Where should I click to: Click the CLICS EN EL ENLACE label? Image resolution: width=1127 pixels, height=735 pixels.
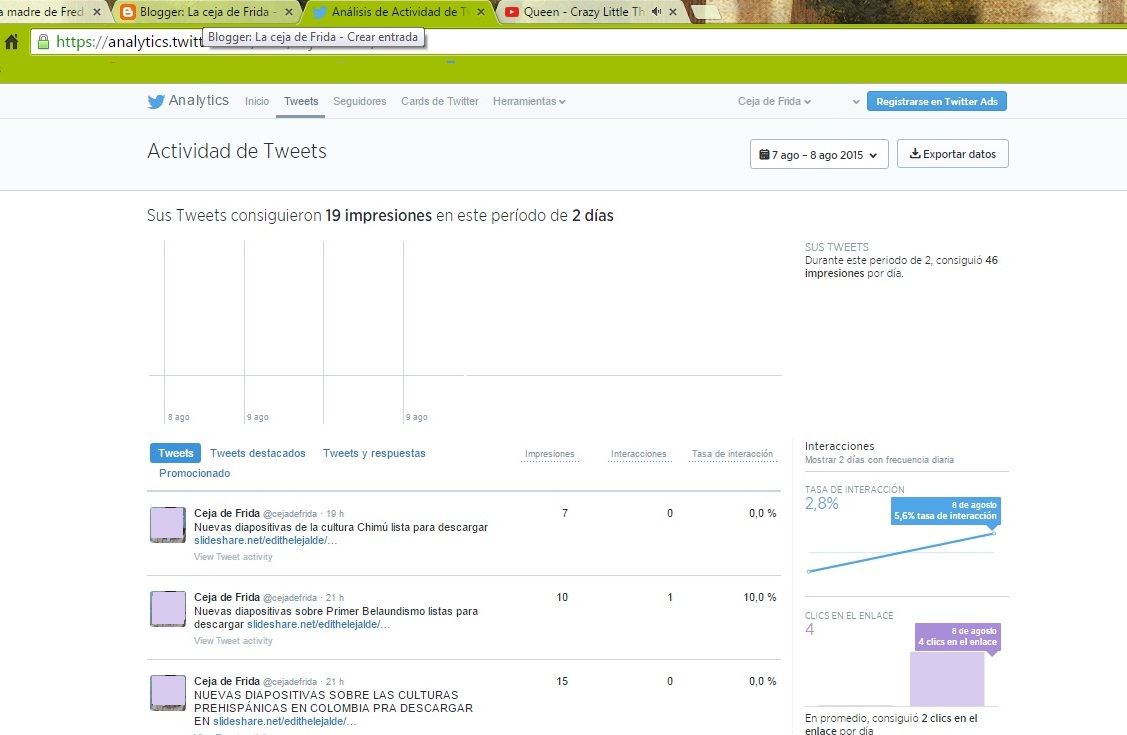click(849, 616)
